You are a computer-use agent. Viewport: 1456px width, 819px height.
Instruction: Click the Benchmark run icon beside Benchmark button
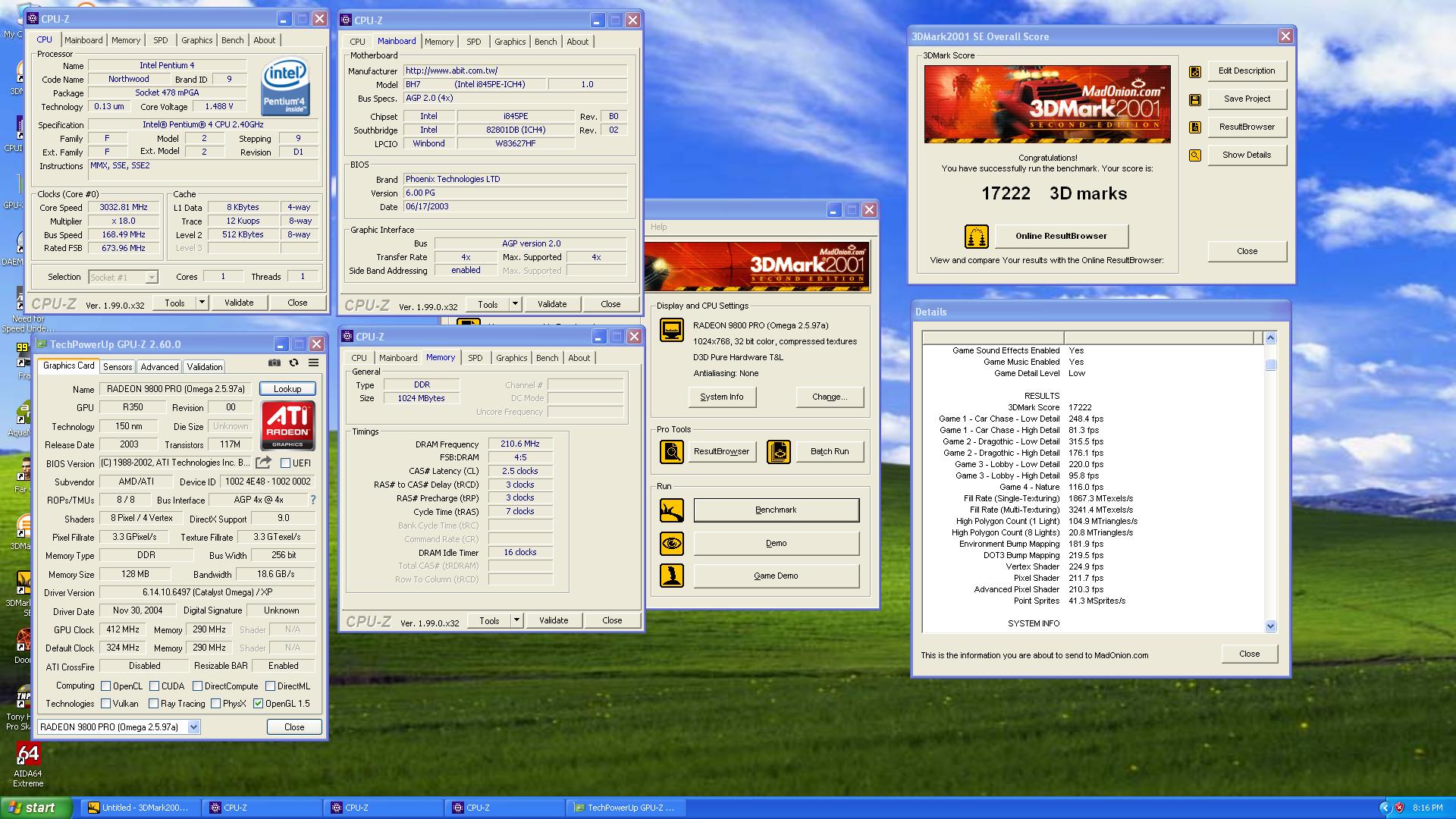coord(672,510)
